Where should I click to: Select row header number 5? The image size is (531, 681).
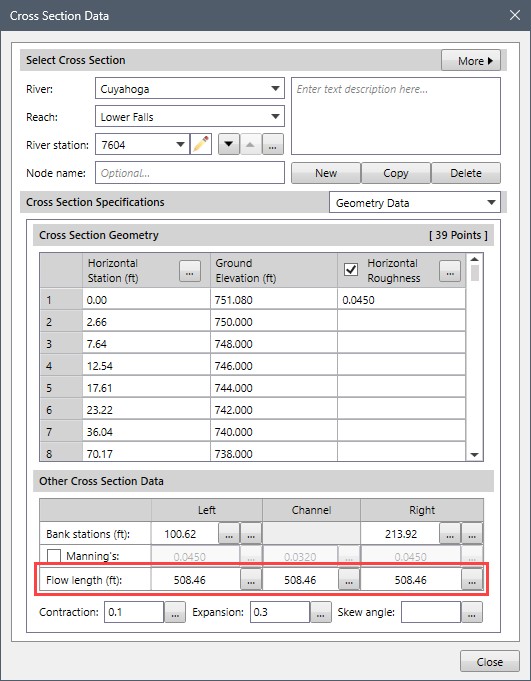(x=61, y=387)
